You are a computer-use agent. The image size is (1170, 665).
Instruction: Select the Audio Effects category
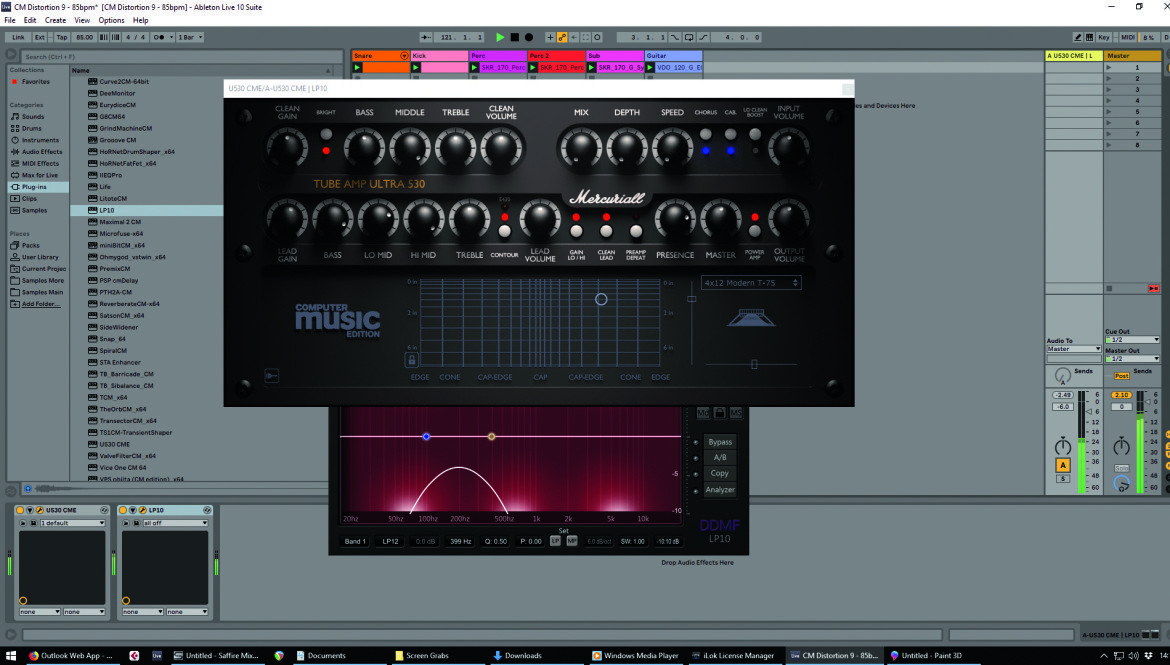coord(39,152)
